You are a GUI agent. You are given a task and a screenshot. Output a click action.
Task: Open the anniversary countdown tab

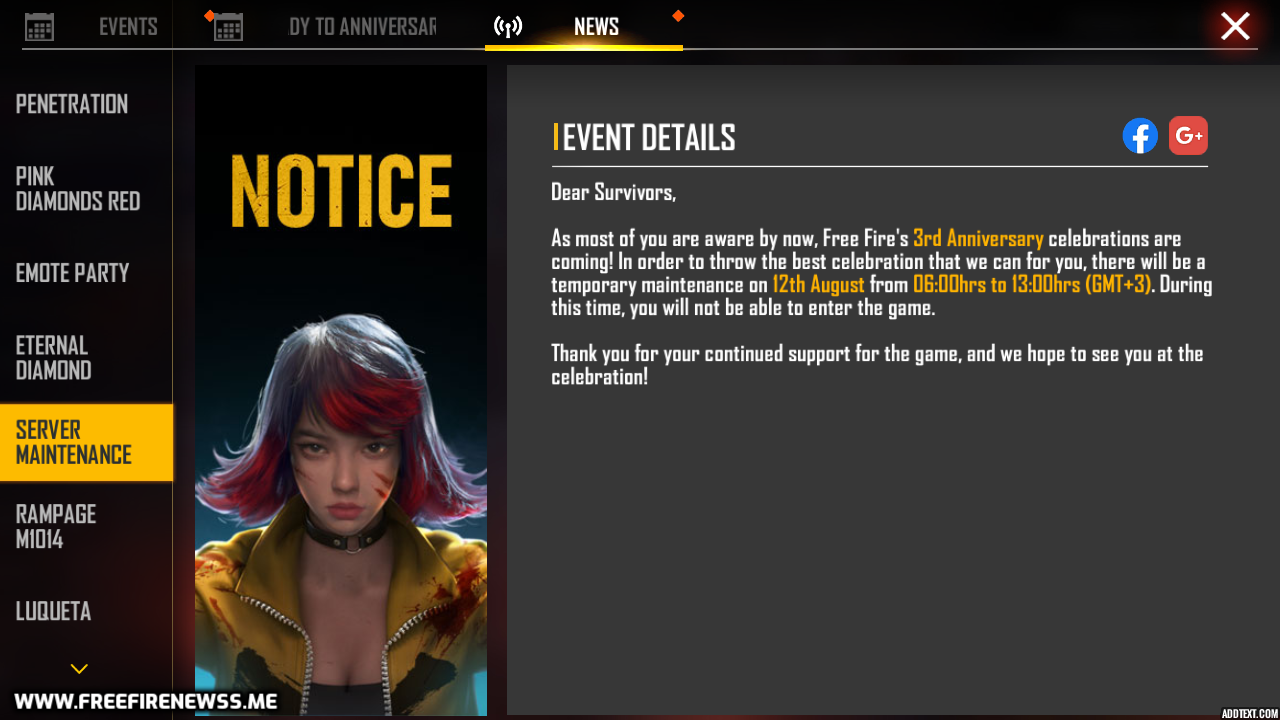(x=362, y=27)
